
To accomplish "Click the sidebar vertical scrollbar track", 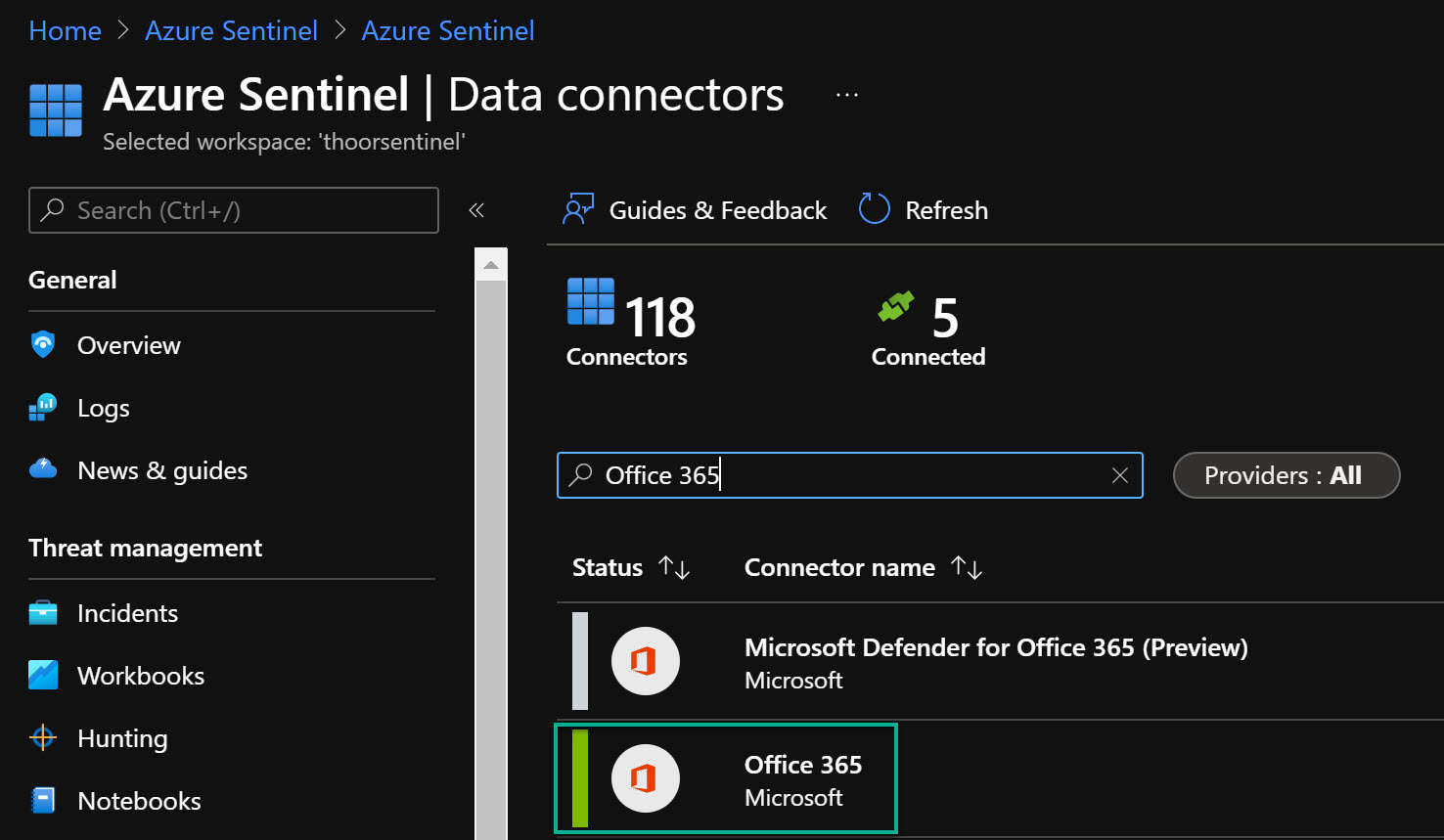I will [491, 560].
